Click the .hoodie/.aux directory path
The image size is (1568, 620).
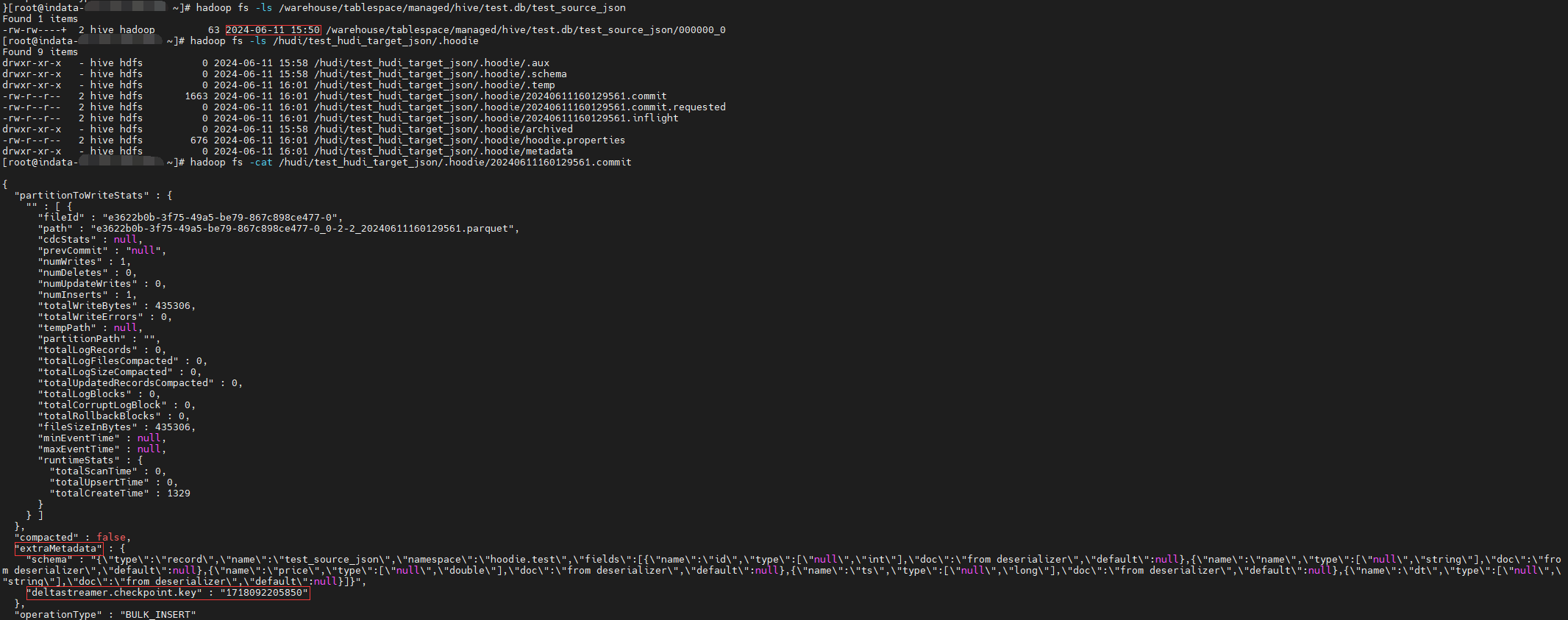(431, 63)
